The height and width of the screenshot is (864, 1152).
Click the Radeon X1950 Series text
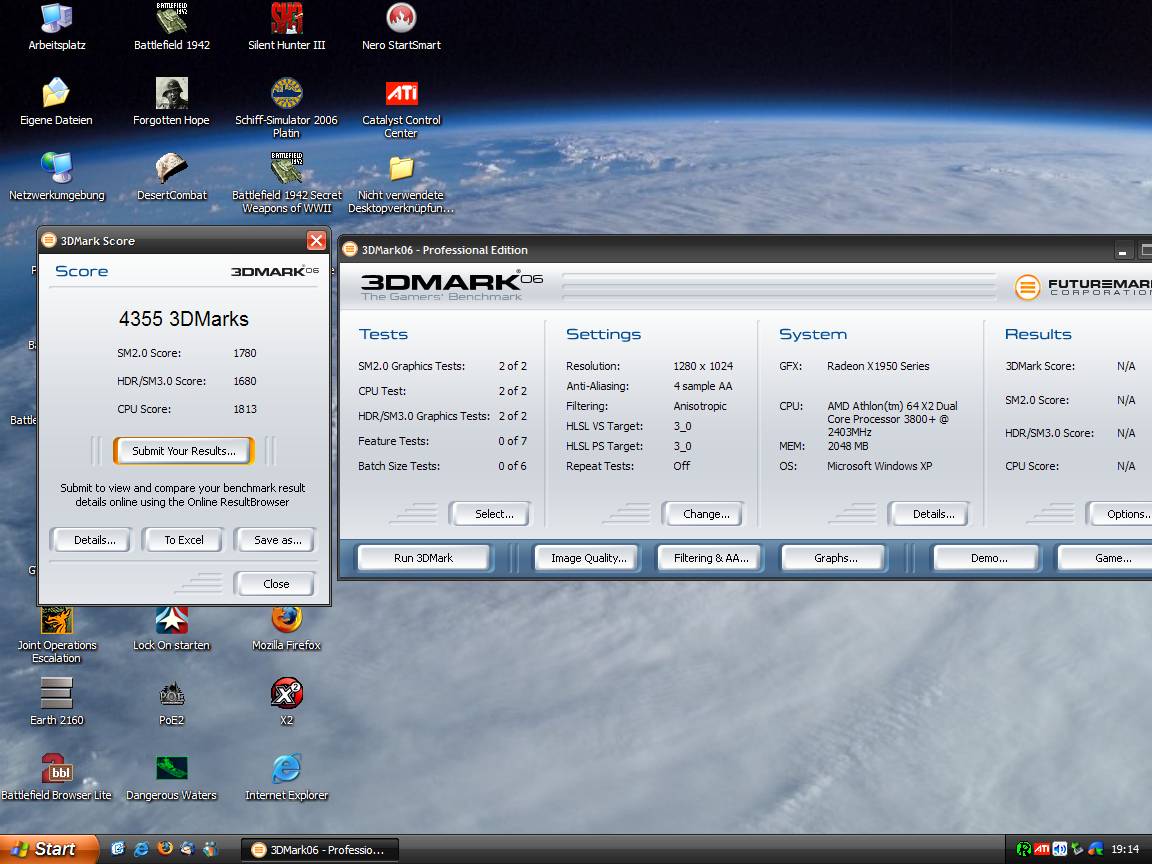pyautogui.click(x=877, y=366)
